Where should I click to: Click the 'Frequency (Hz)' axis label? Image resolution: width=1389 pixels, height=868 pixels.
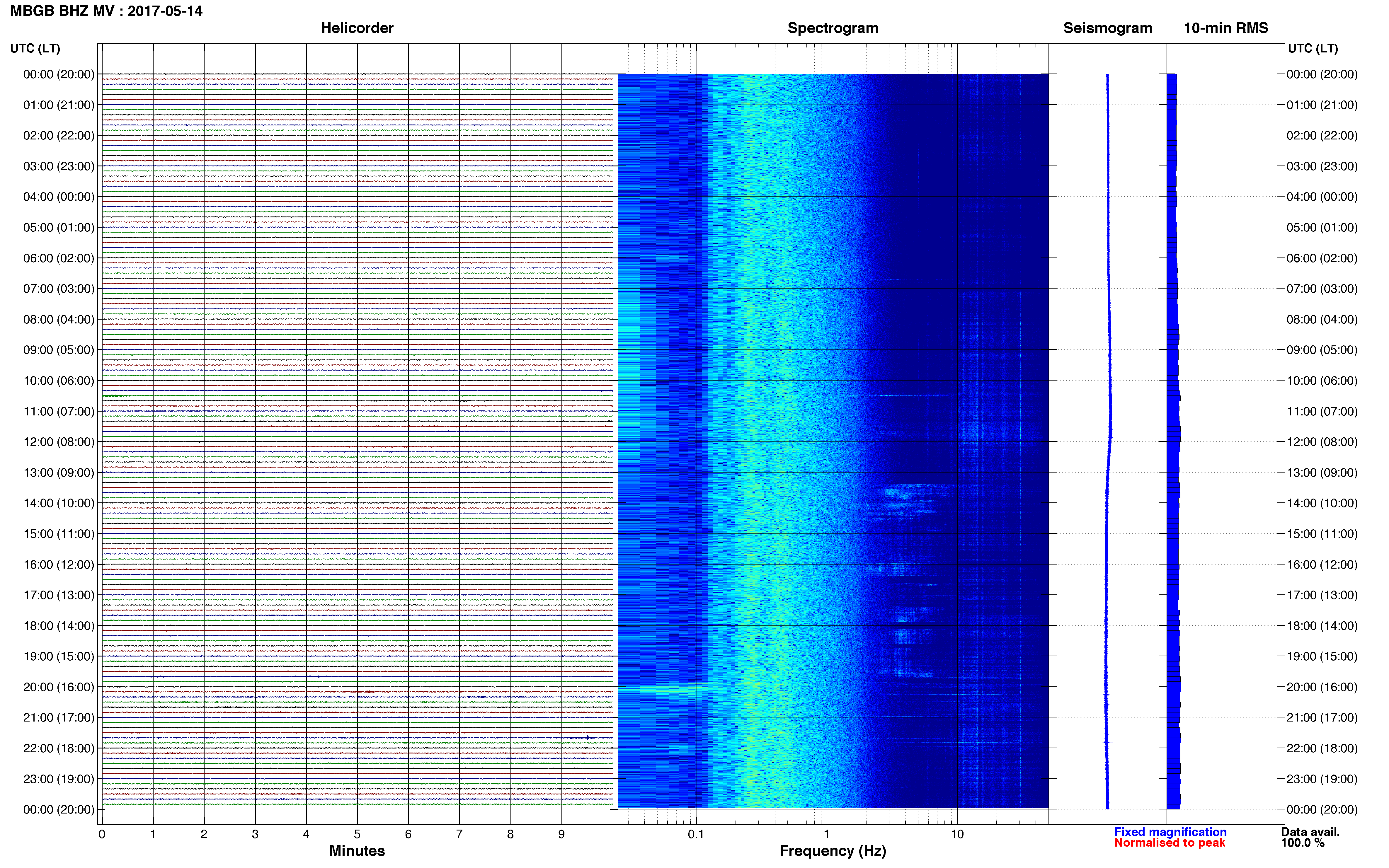[x=833, y=851]
